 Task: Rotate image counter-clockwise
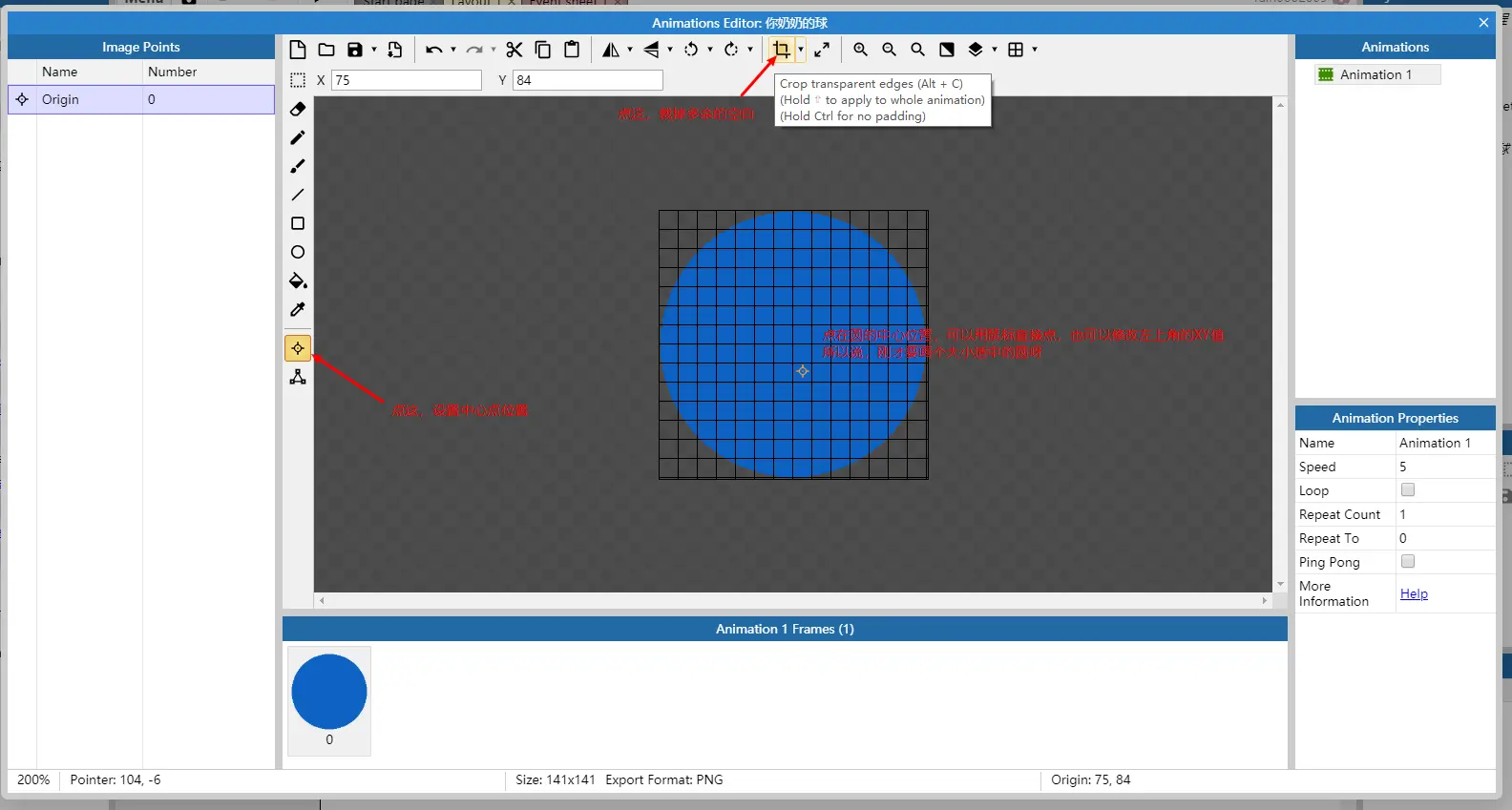pos(691,50)
